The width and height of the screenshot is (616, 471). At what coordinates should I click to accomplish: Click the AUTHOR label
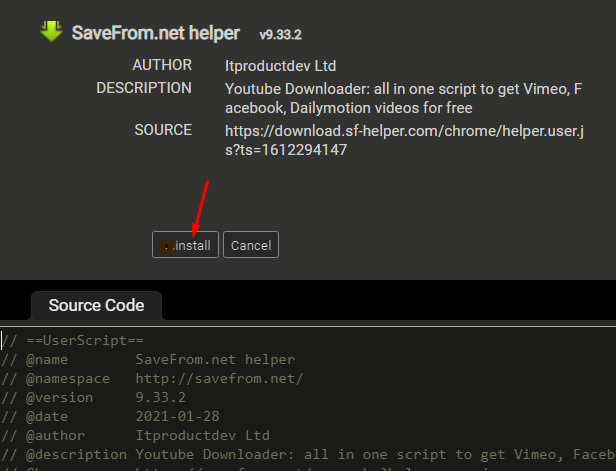[x=162, y=65]
